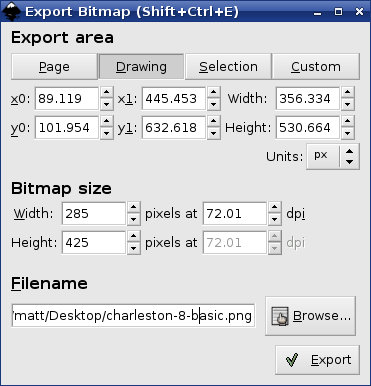This screenshot has width=371, height=386.
Task: Click the Inkscape logo in title bar
Action: (x=11, y=11)
